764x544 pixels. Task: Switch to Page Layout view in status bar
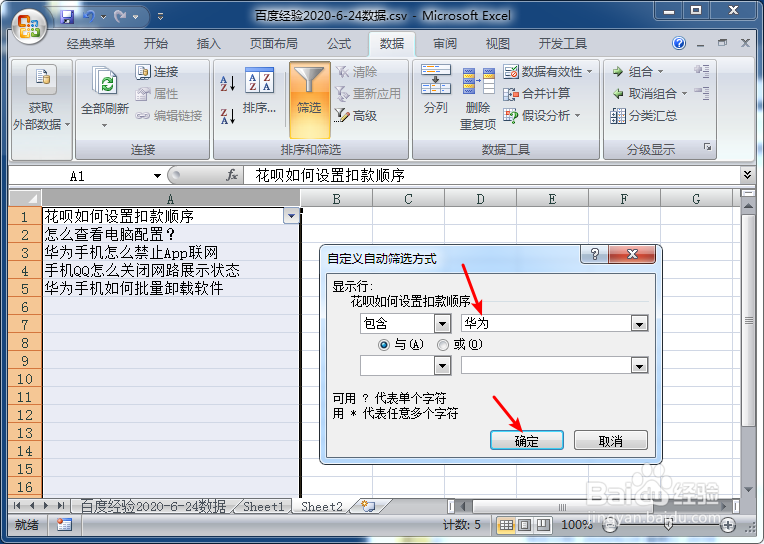[x=524, y=525]
